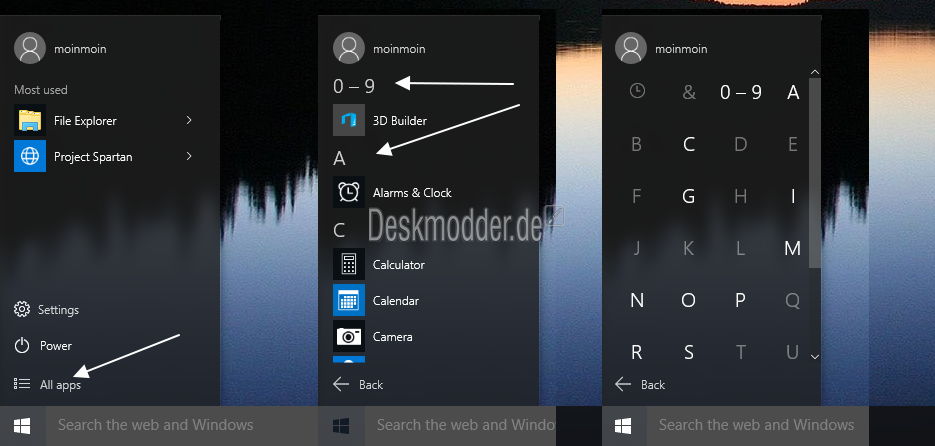This screenshot has height=446, width=935.
Task: Click scrollbar down arrow in letter grid
Action: [x=815, y=357]
